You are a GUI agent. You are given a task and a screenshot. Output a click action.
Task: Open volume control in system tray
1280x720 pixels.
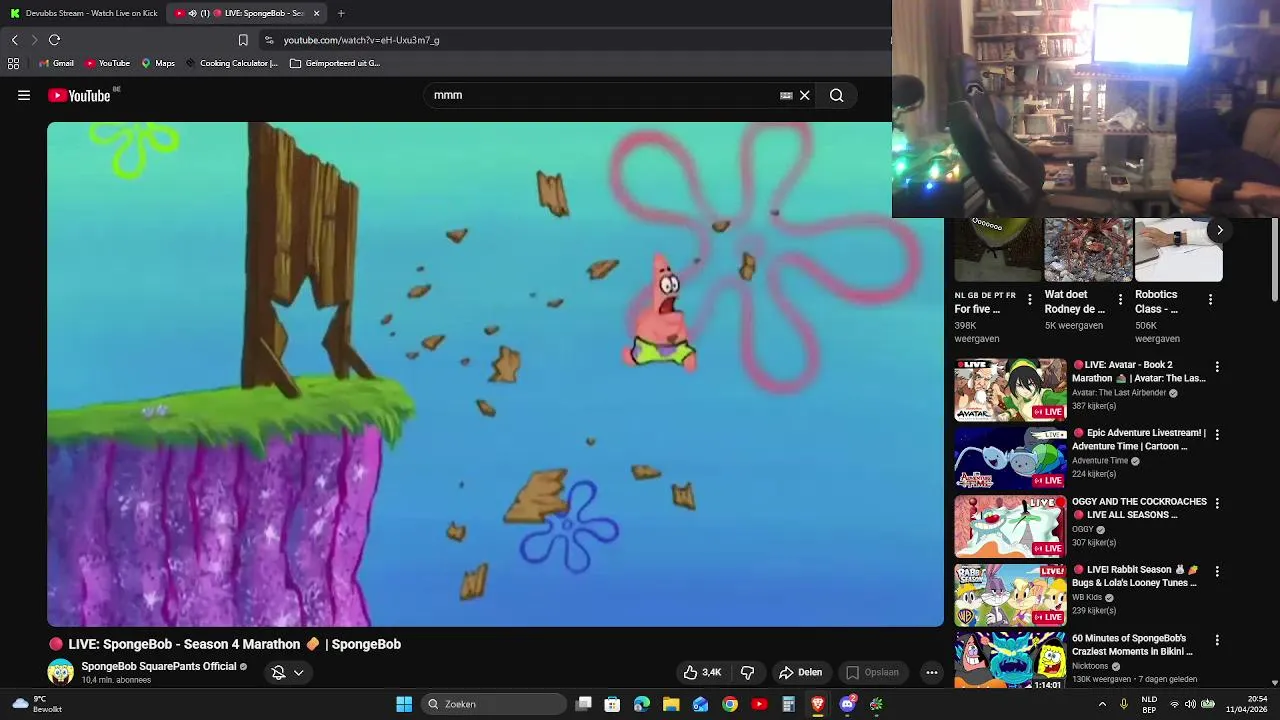[1190, 704]
